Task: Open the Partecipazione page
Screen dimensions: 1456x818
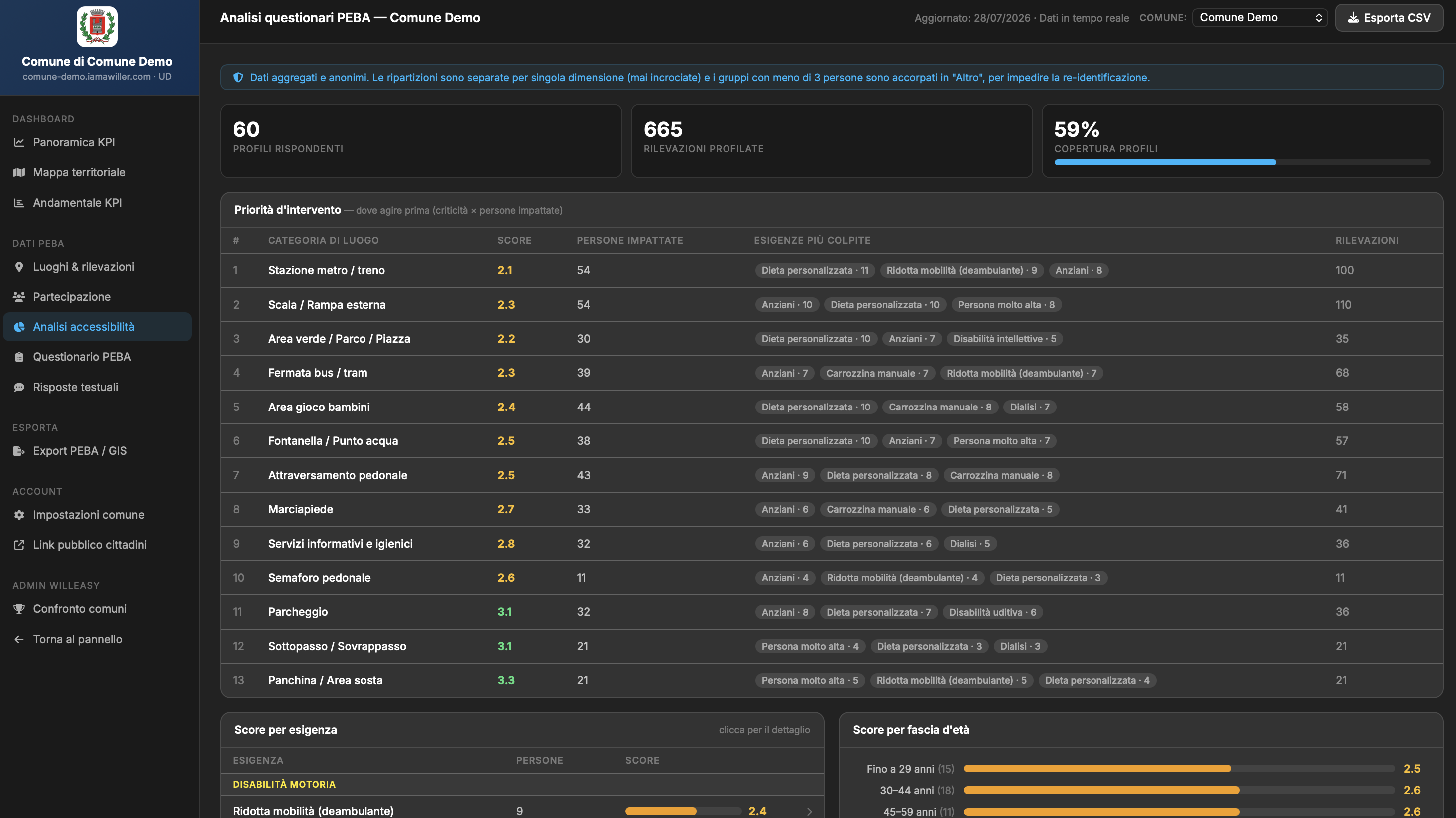Action: click(x=97, y=297)
